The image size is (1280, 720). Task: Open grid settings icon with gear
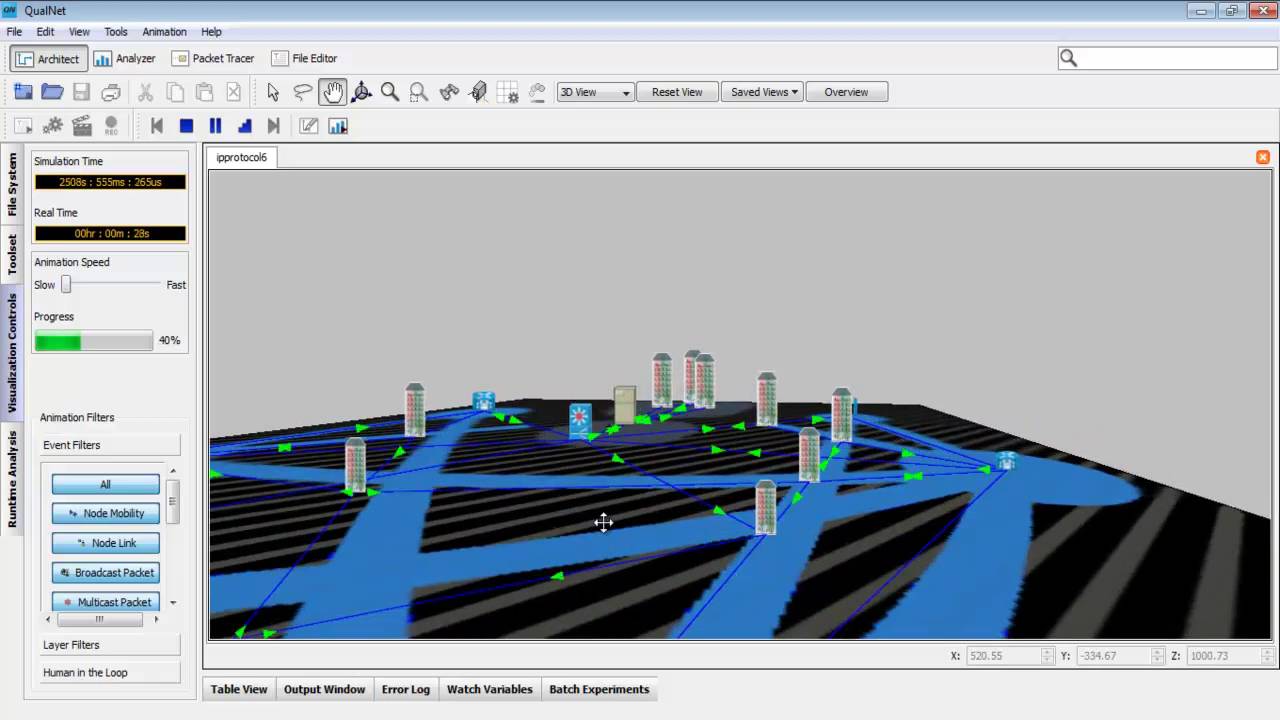(508, 92)
